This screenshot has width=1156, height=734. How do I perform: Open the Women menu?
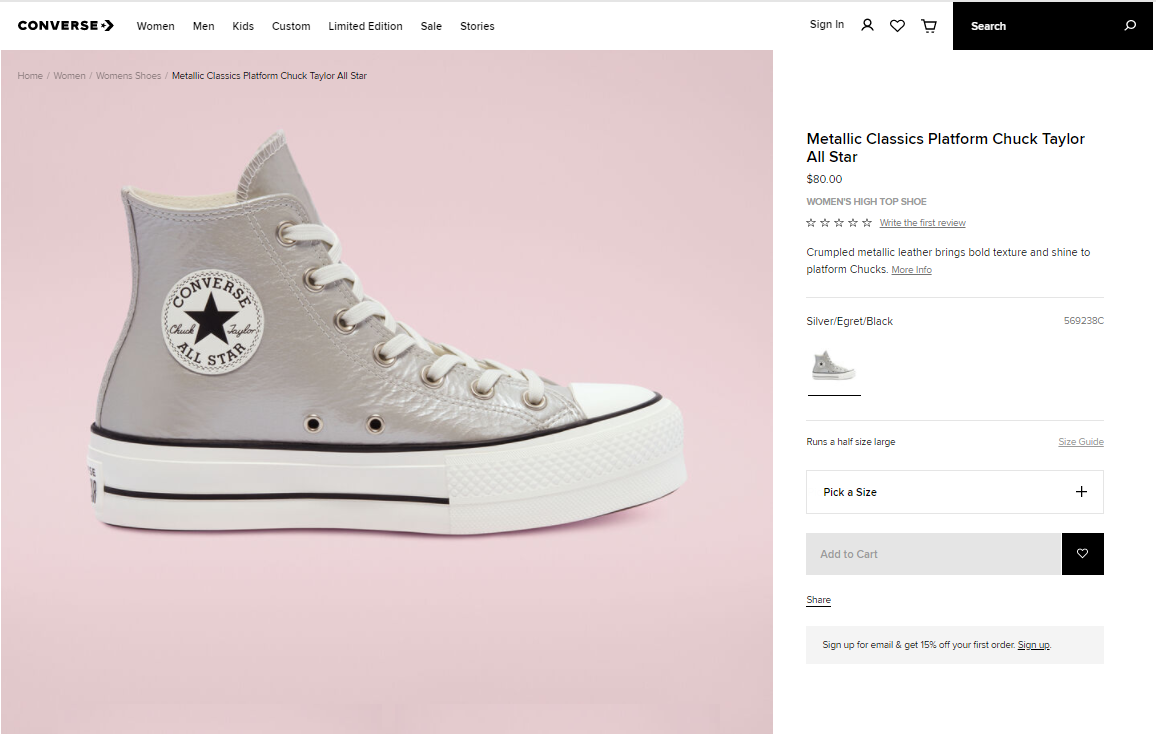point(156,26)
